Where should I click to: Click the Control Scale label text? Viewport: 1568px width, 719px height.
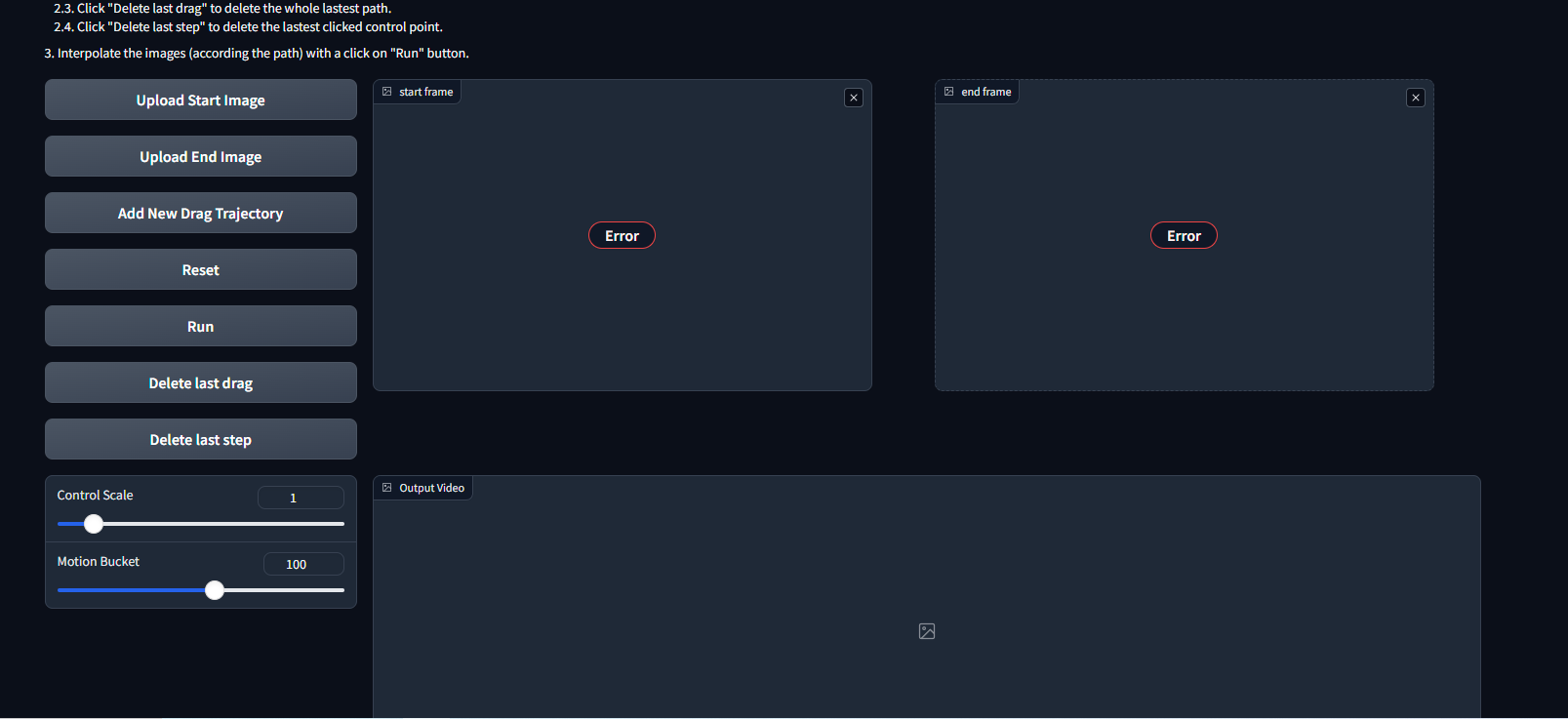click(x=96, y=496)
